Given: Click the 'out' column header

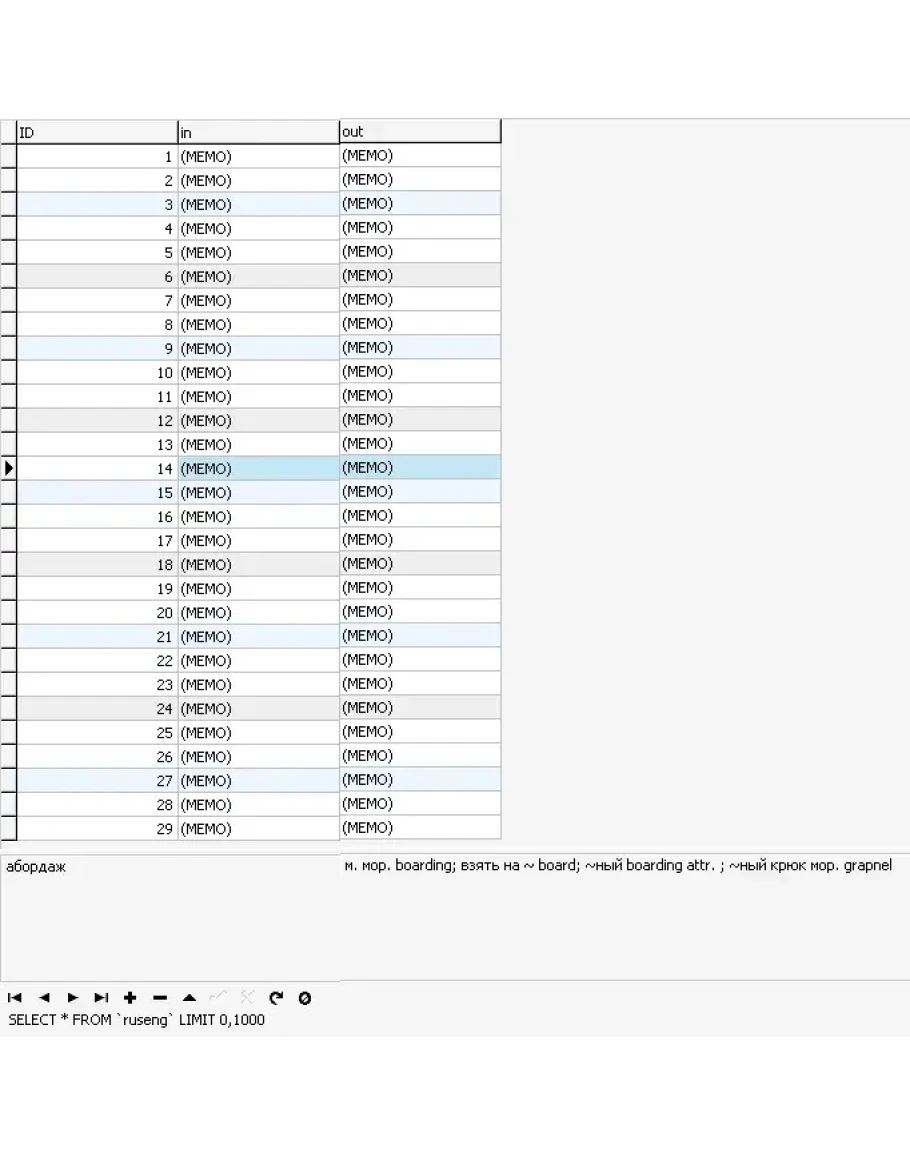Looking at the screenshot, I should click(419, 132).
